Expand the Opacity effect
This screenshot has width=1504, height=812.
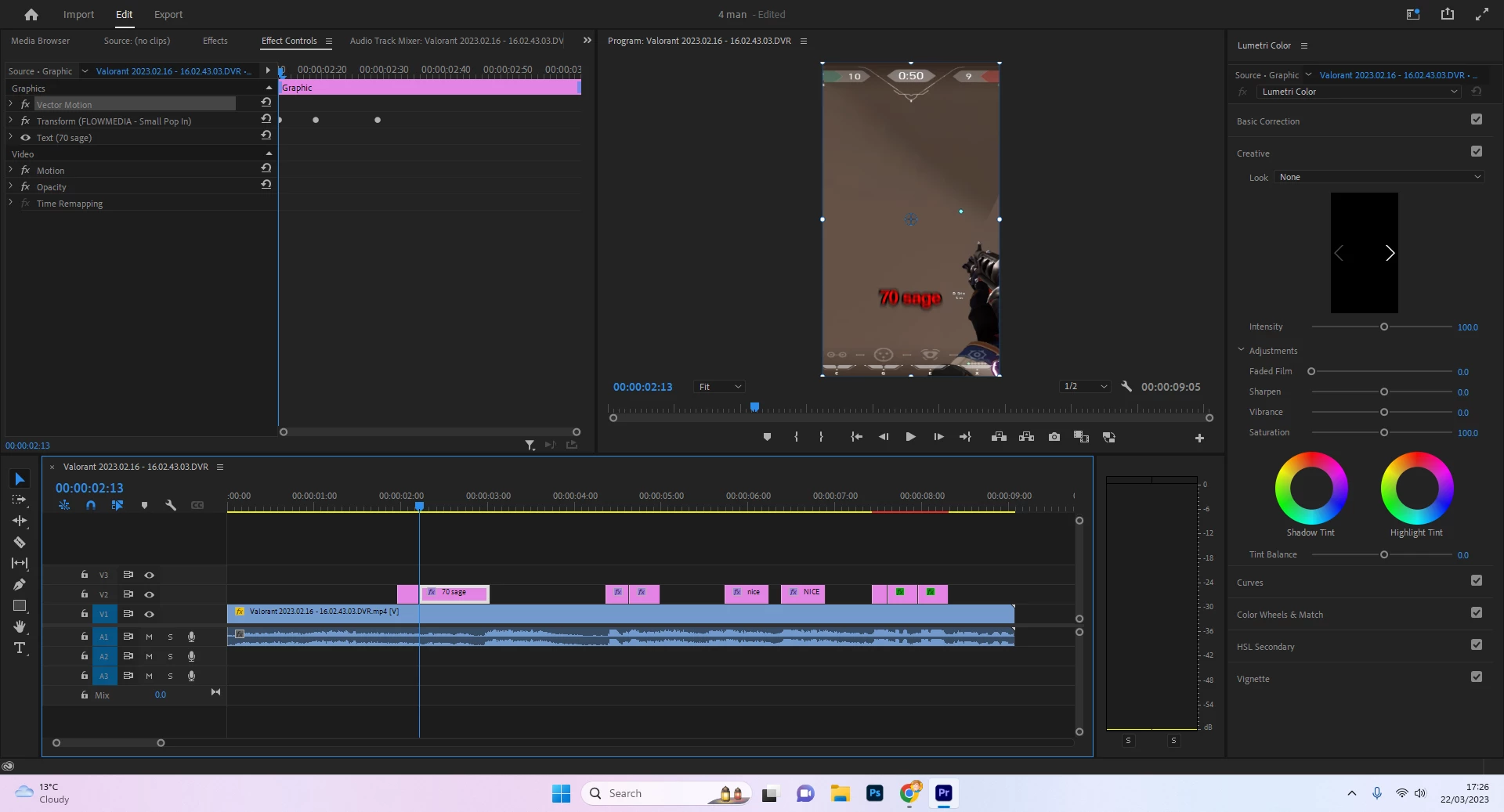[11, 186]
